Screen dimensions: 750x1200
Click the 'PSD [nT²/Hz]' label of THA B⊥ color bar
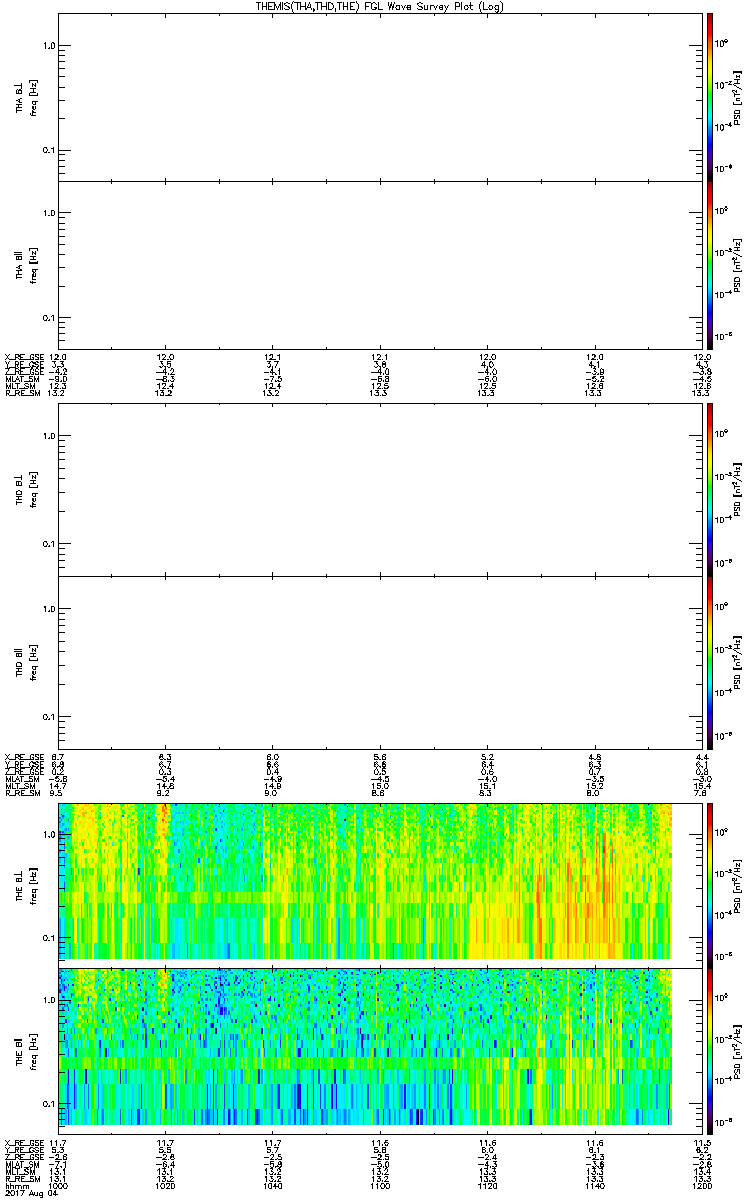736,97
